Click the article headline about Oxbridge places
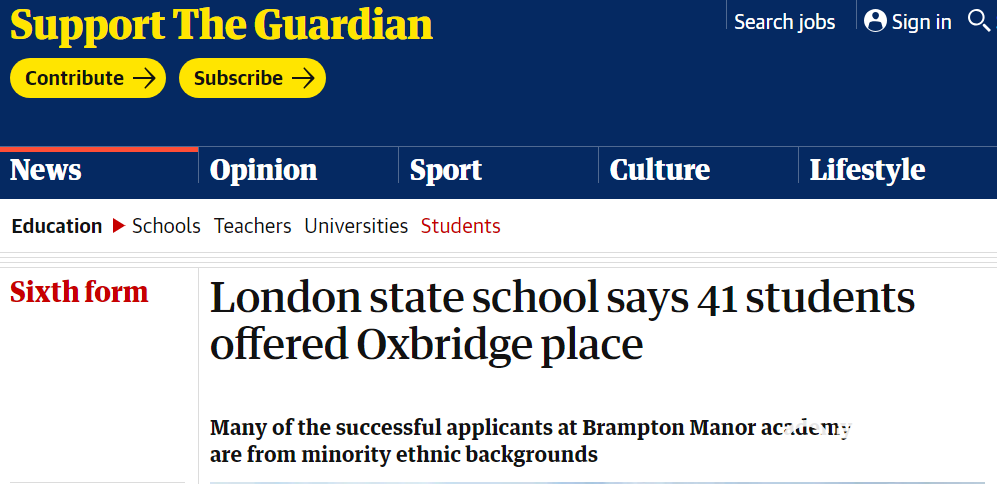997x484 pixels. [562, 321]
